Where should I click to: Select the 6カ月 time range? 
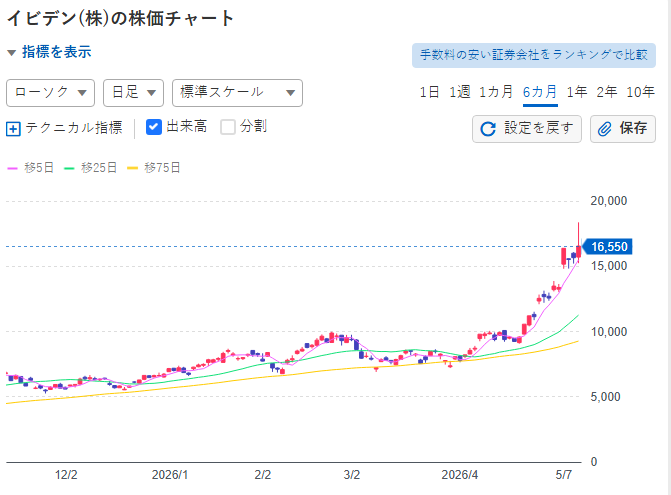[540, 92]
